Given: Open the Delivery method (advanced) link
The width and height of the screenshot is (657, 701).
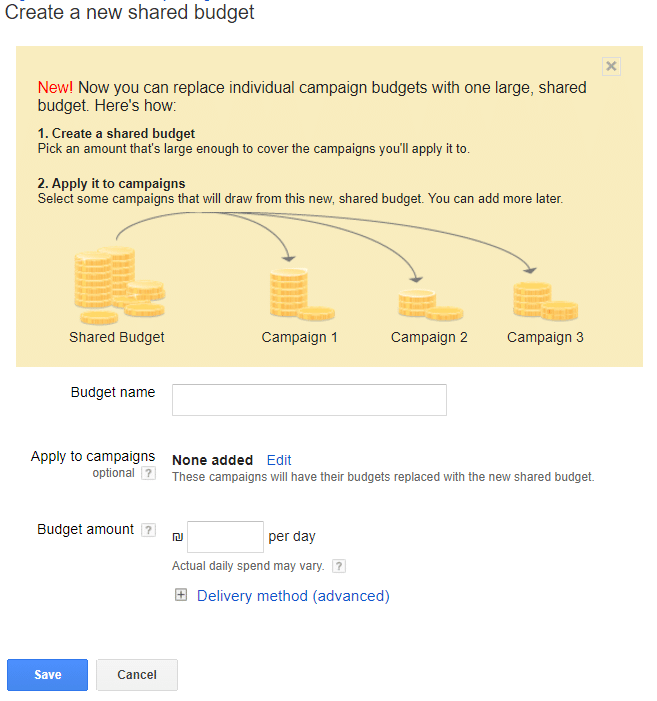Looking at the screenshot, I should 293,596.
